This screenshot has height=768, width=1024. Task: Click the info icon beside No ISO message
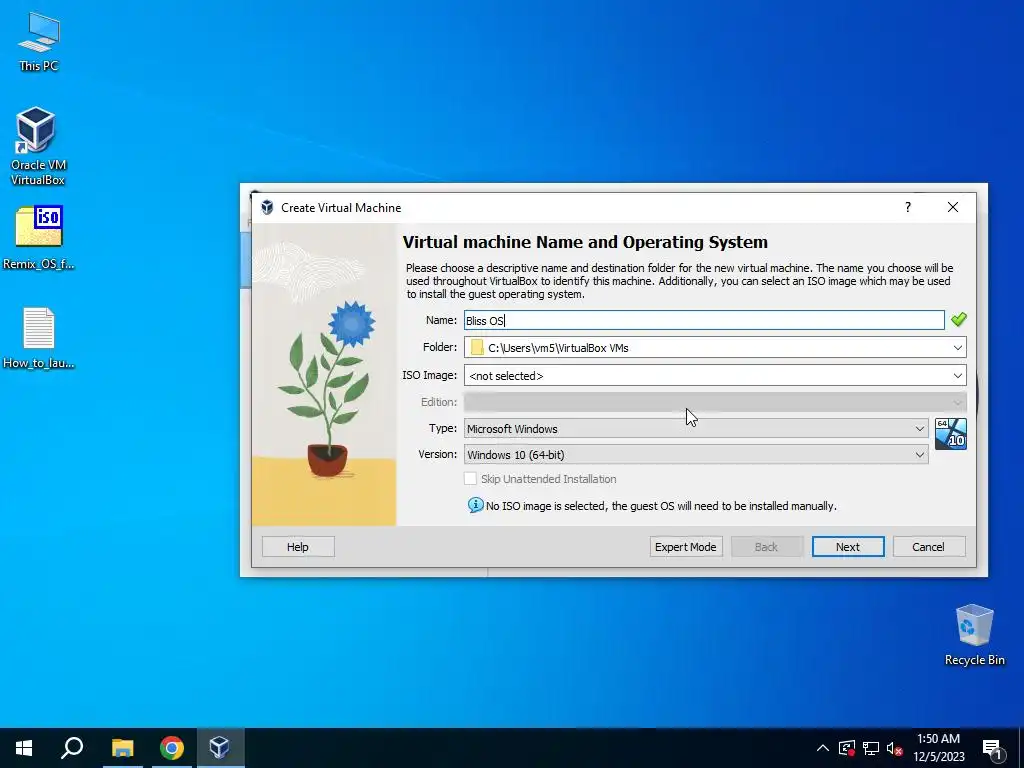[475, 505]
